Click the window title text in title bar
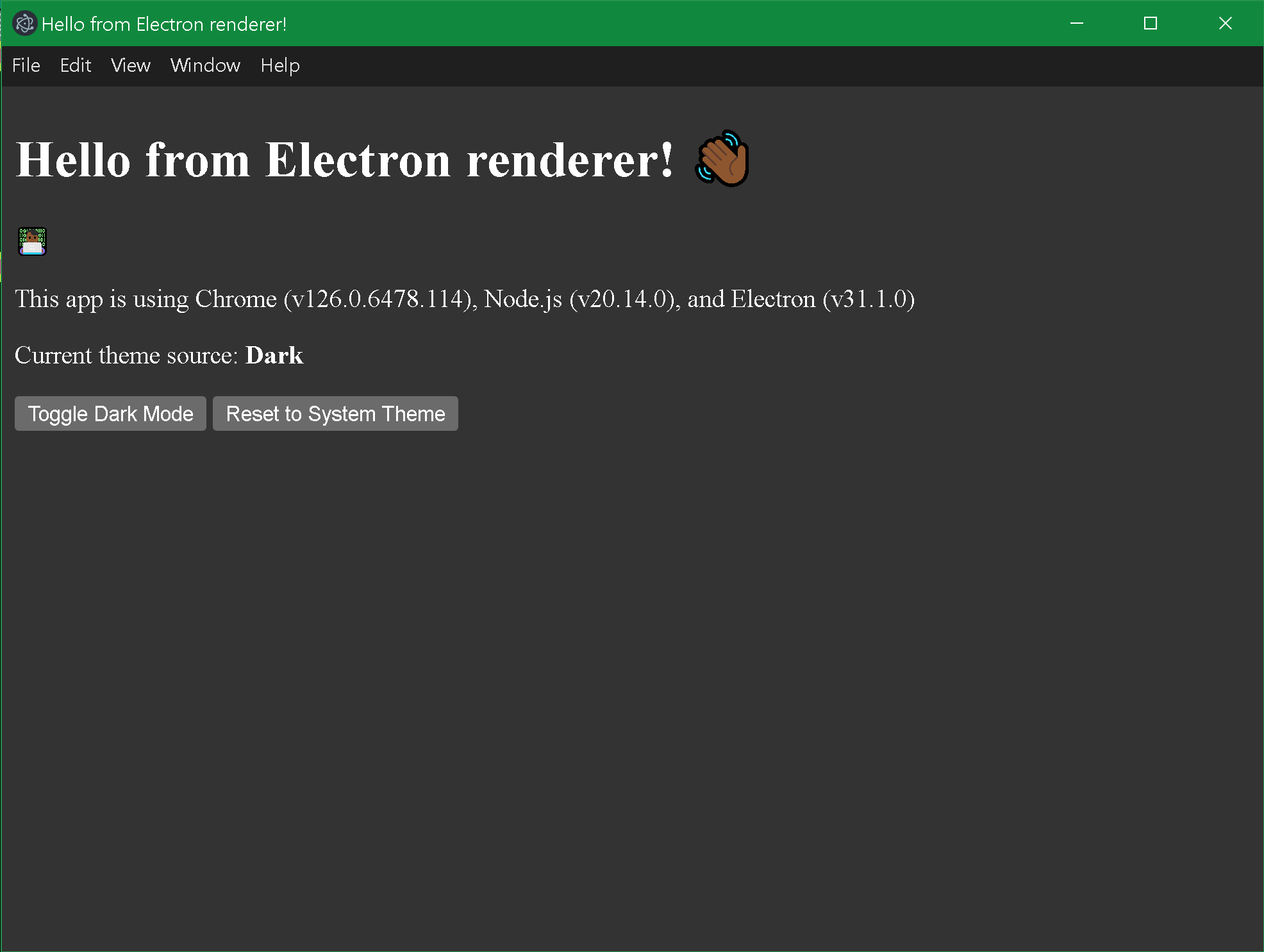The image size is (1264, 952). [x=164, y=24]
